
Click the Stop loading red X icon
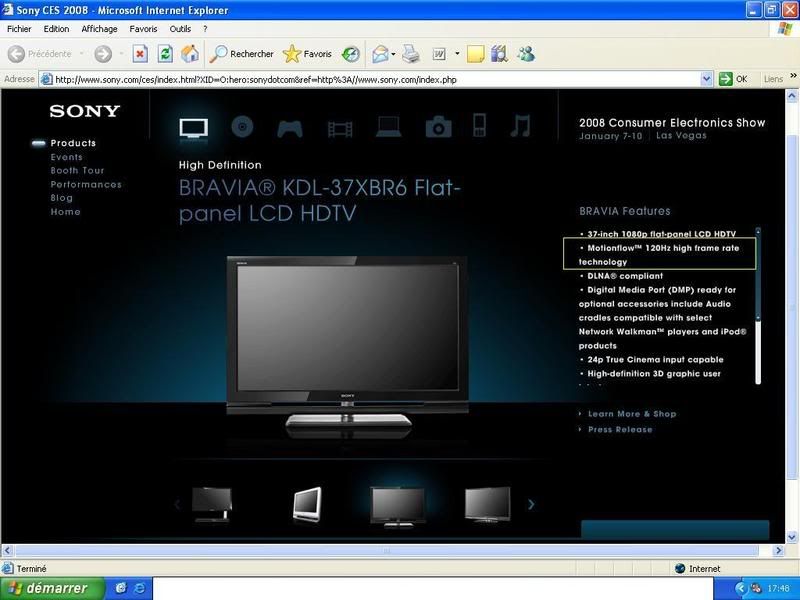[x=140, y=54]
